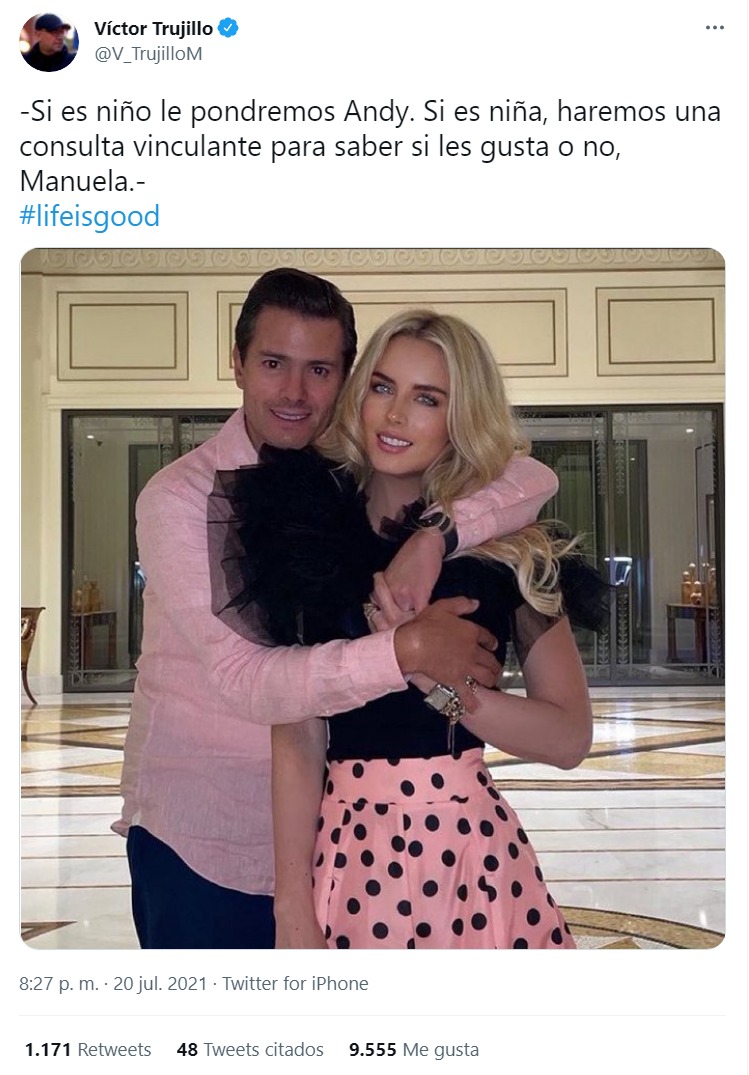
Task: Click the word 'Manuela' in the tweet text
Action: tap(75, 182)
